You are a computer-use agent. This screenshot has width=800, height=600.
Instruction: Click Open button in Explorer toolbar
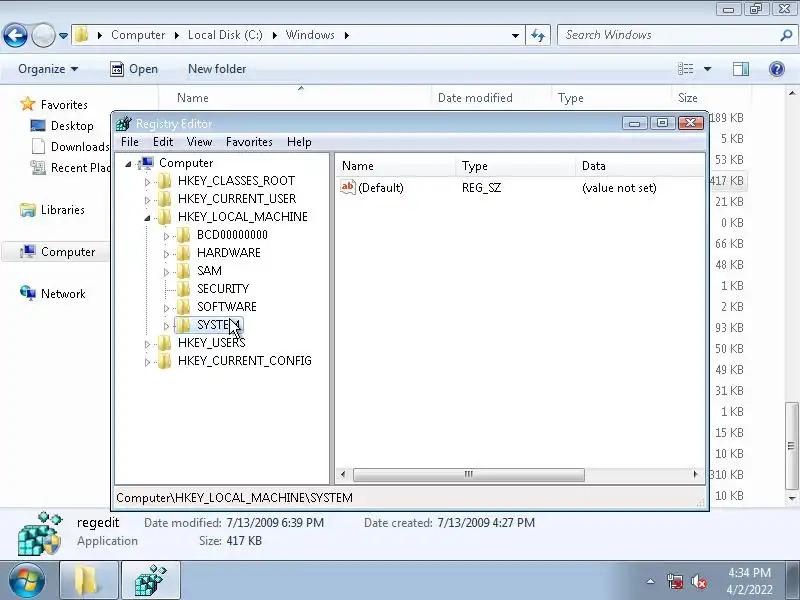coord(134,69)
